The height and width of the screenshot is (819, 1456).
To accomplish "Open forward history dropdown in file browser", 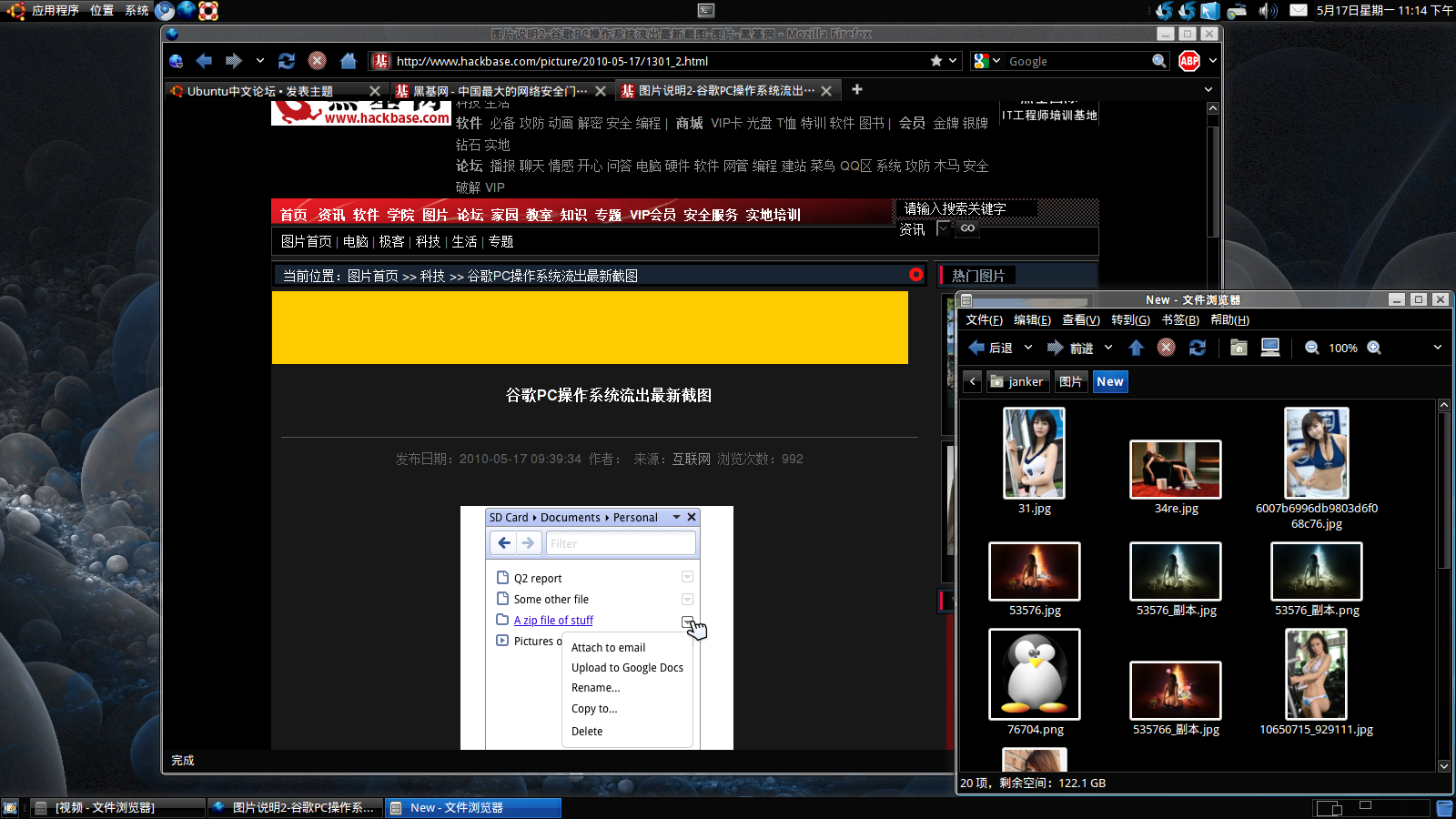I will coord(1108,348).
